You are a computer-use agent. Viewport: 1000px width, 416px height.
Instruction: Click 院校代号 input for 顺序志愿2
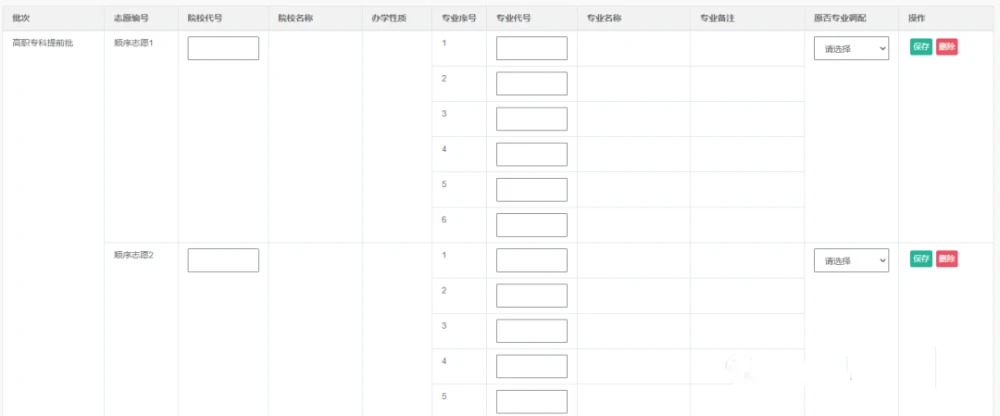point(223,260)
